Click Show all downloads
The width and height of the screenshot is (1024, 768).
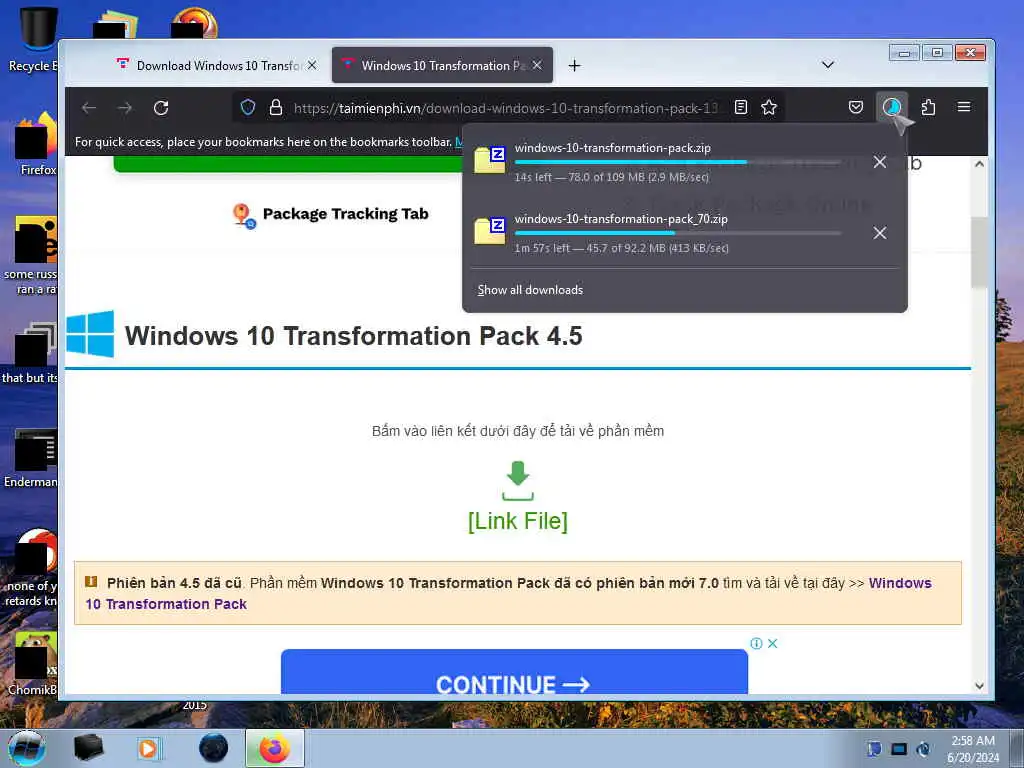click(x=530, y=290)
